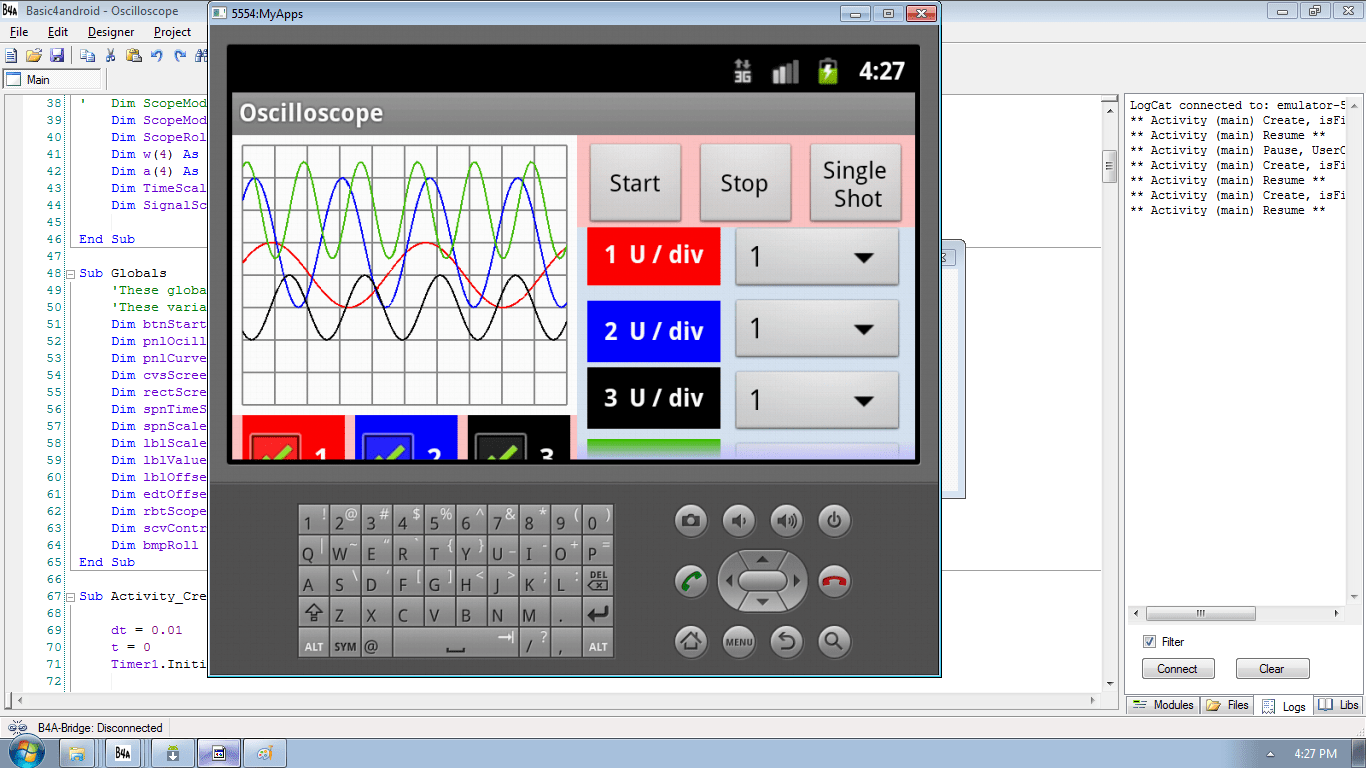The image size is (1366, 768).
Task: Save the project with the floppy disk icon
Action: point(57,55)
